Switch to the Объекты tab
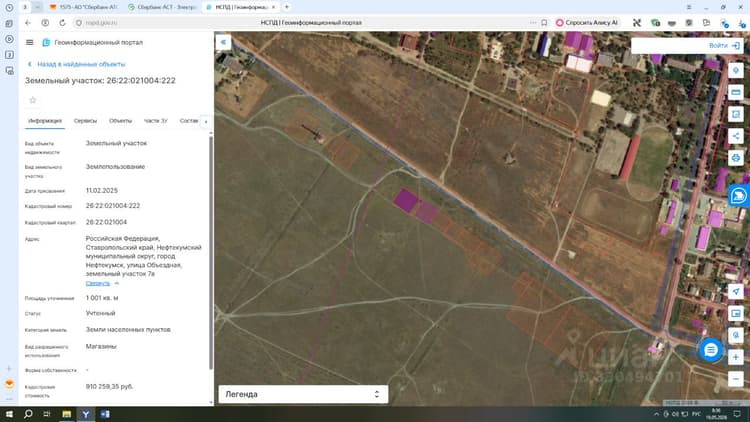This screenshot has height=422, width=750. coord(120,121)
